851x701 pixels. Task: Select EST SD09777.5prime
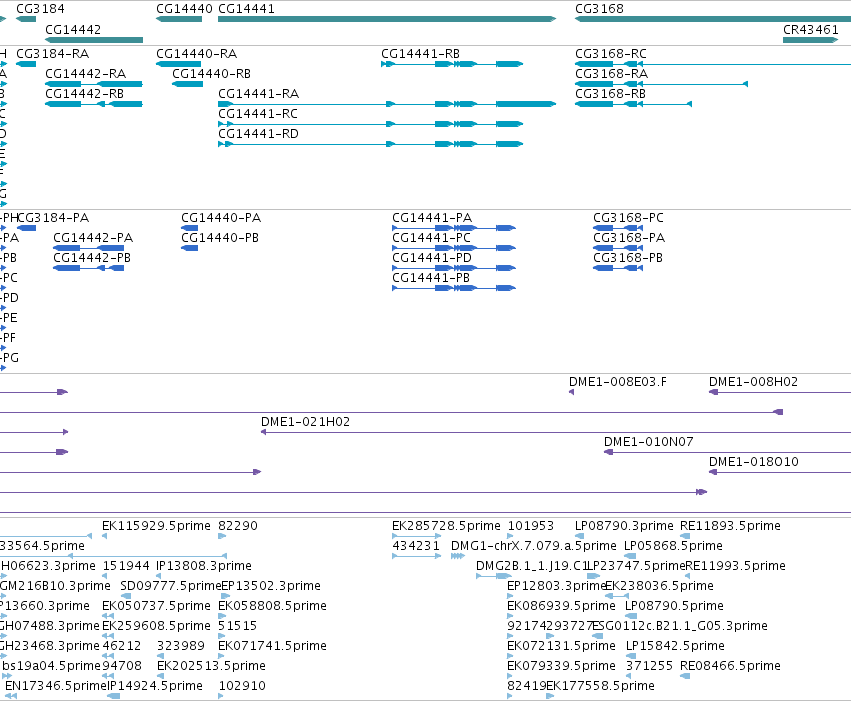point(171,587)
